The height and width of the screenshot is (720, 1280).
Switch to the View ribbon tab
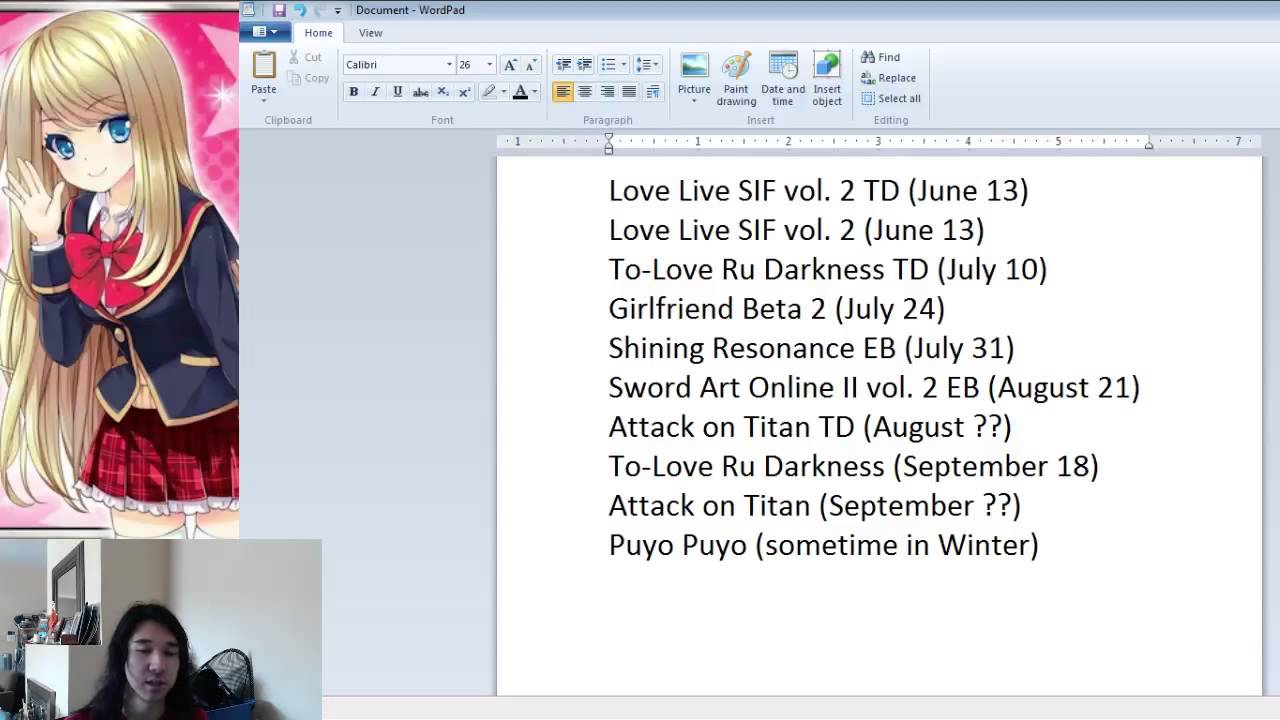[x=371, y=33]
